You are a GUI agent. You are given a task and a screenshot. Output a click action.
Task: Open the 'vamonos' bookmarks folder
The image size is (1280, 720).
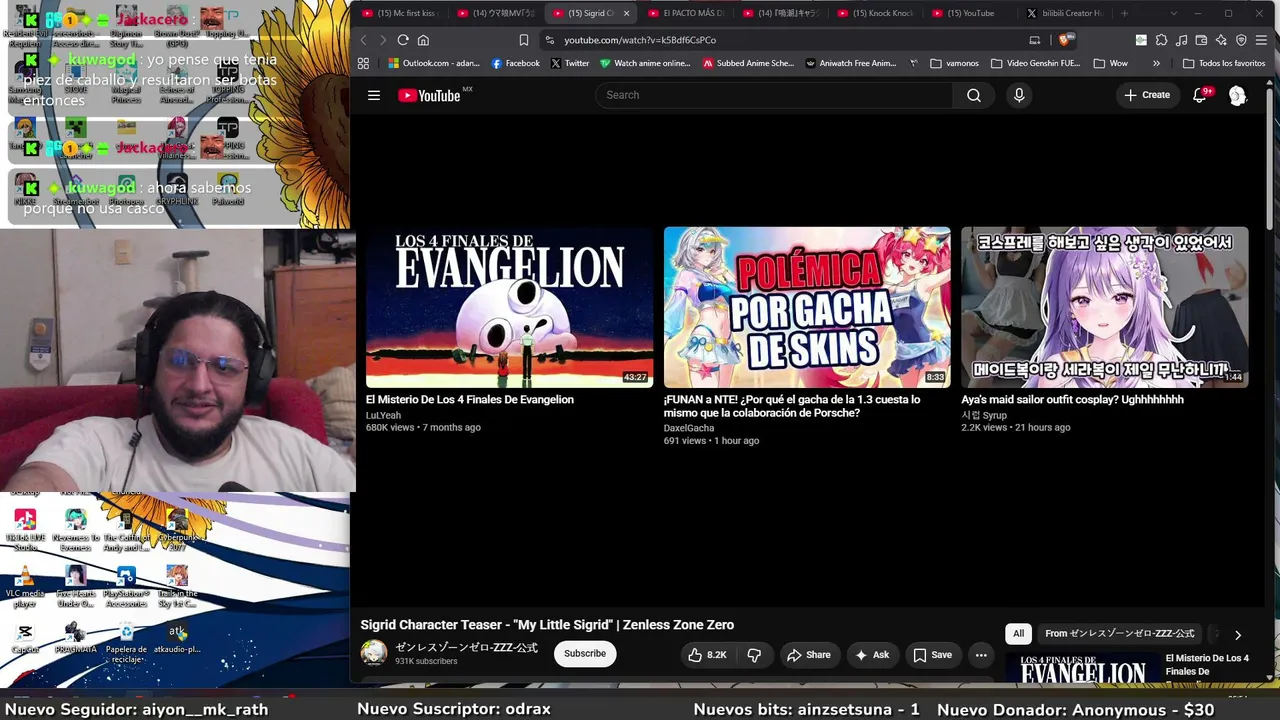click(x=954, y=63)
